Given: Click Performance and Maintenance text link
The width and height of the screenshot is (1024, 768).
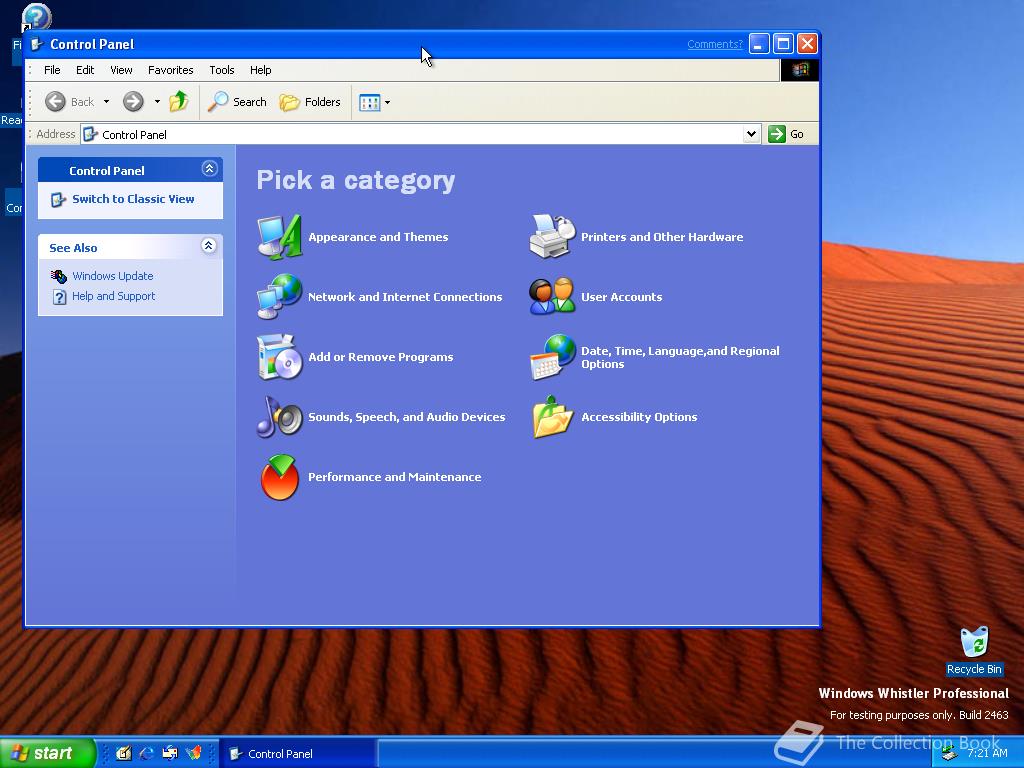Looking at the screenshot, I should tap(394, 477).
